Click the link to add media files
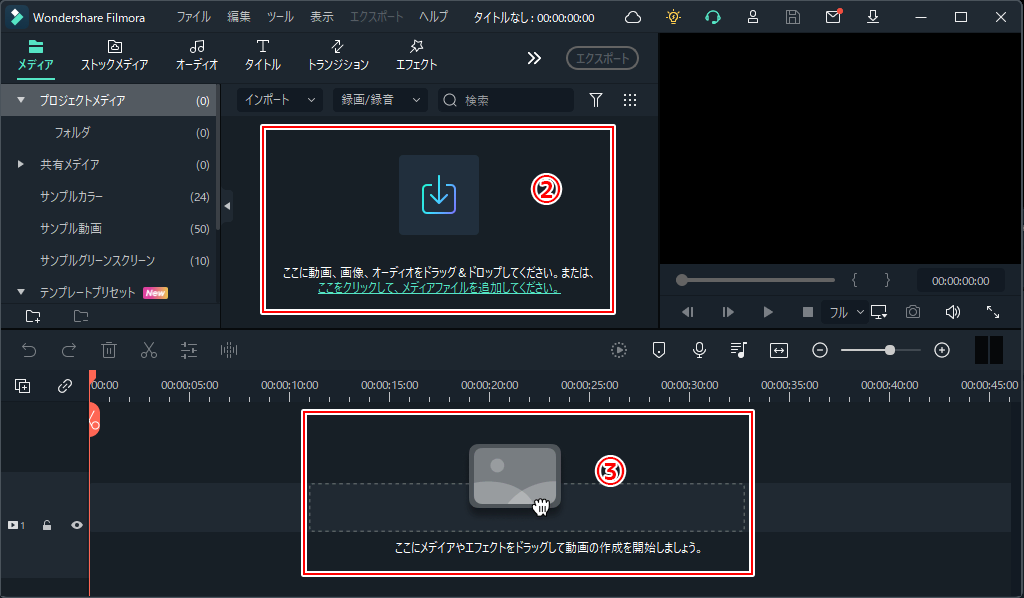1024x598 pixels. 438,287
